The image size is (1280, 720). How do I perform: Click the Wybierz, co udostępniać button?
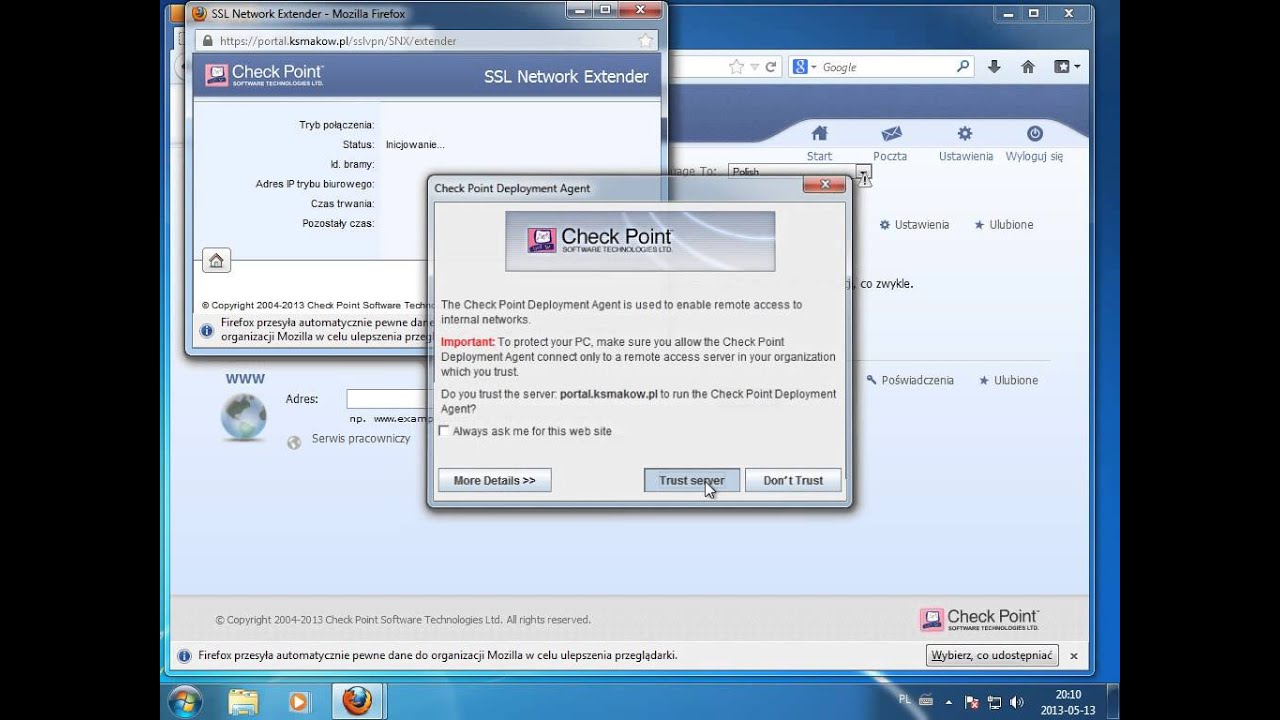992,656
